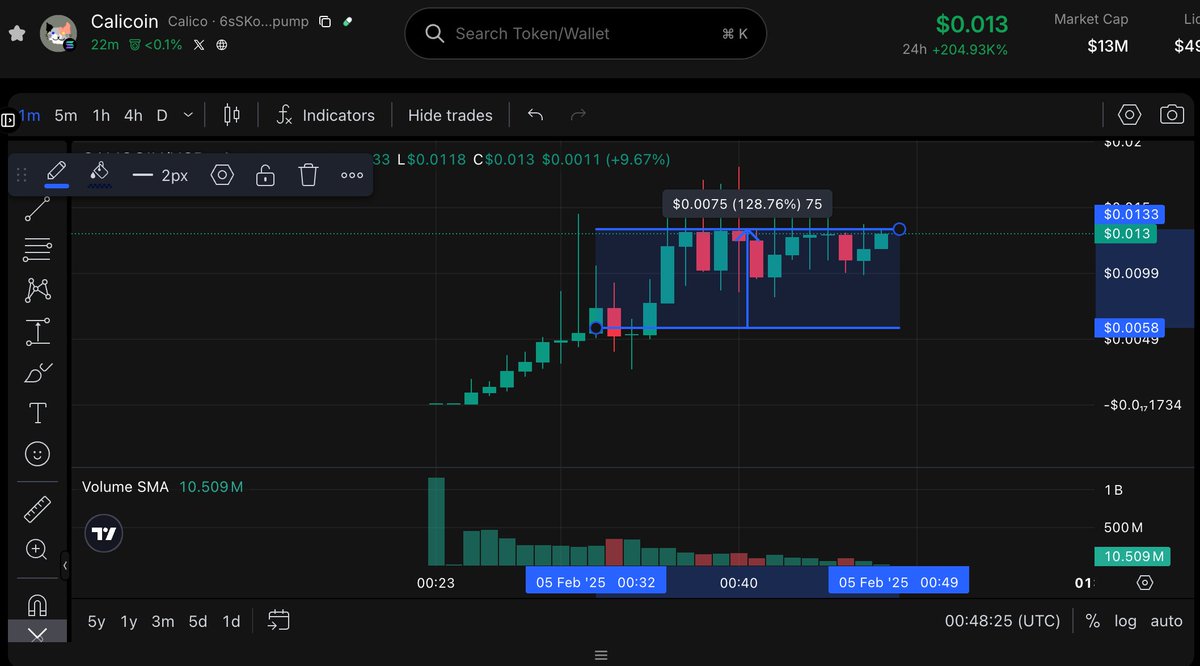Open the emoji icons tool
This screenshot has height=666, width=1200.
(x=37, y=454)
